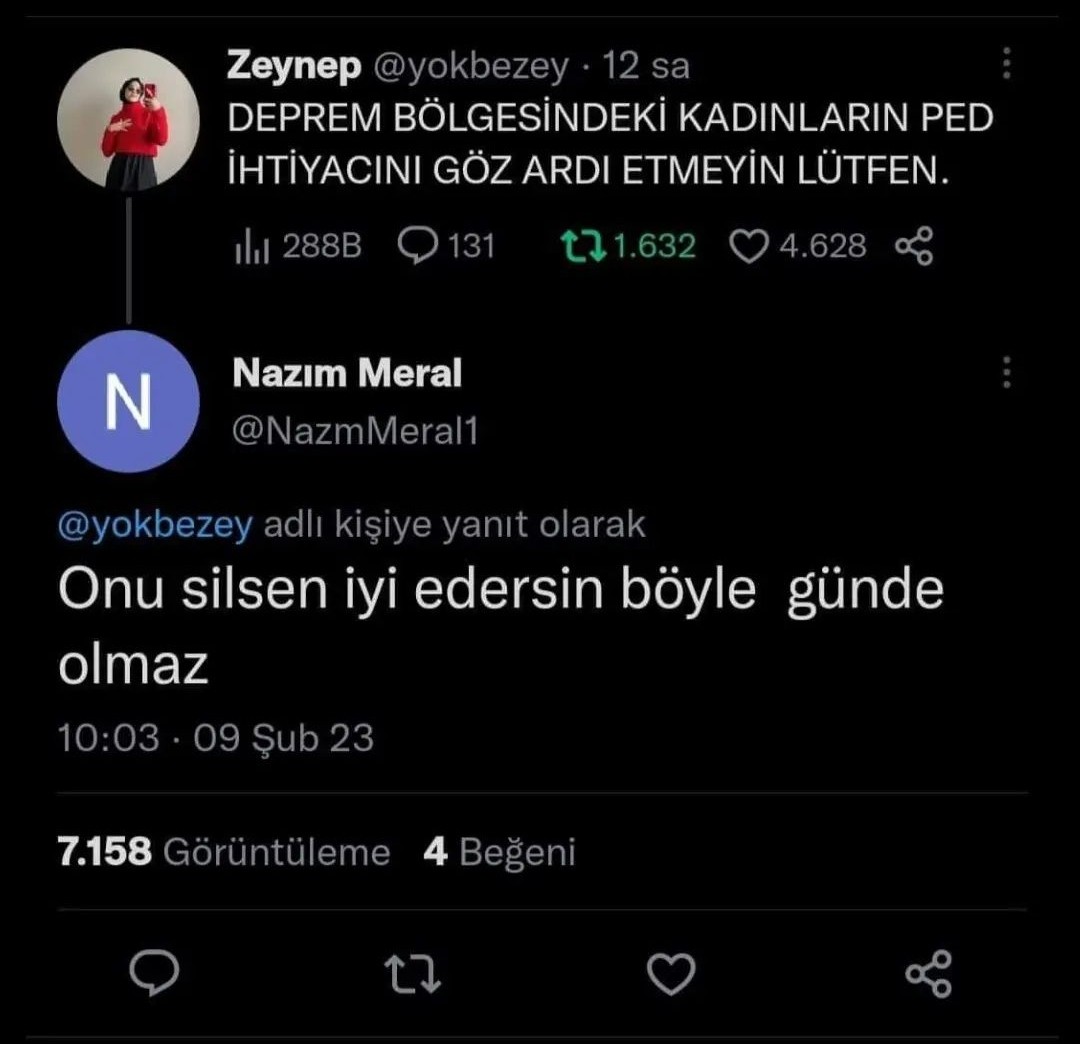This screenshot has width=1080, height=1044.
Task: Open Nazım Meral's purple N avatar
Action: coord(128,401)
